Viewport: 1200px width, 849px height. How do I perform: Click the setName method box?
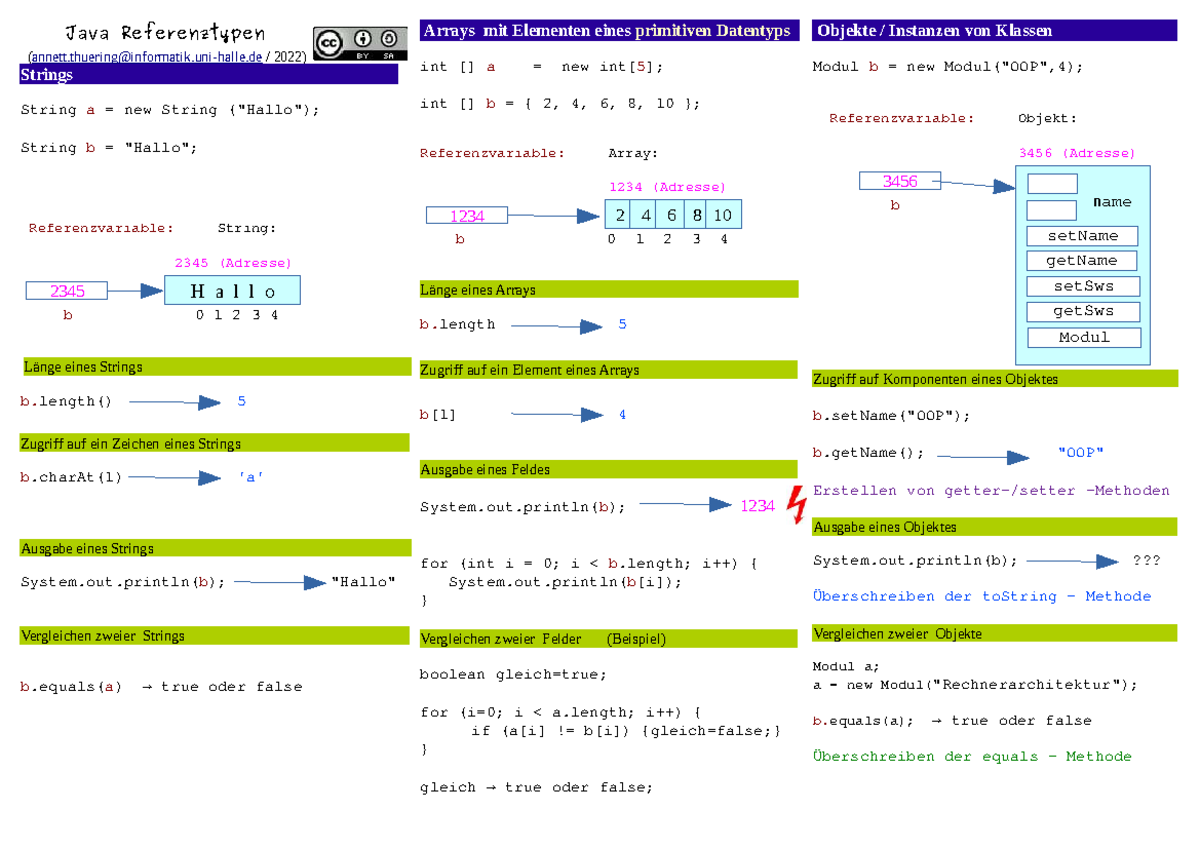click(x=1083, y=236)
